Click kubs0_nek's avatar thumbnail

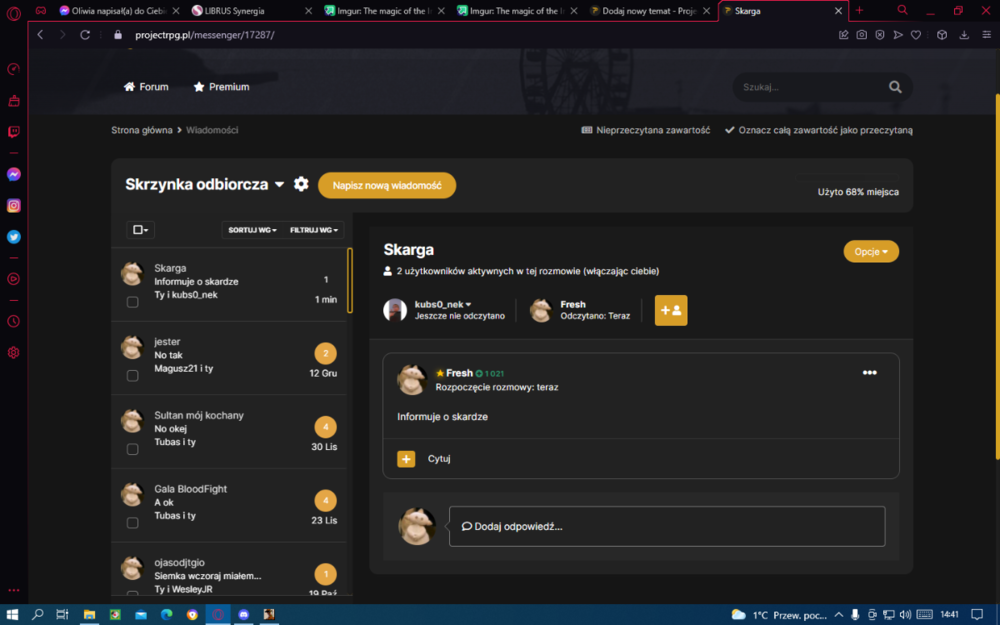(x=395, y=310)
